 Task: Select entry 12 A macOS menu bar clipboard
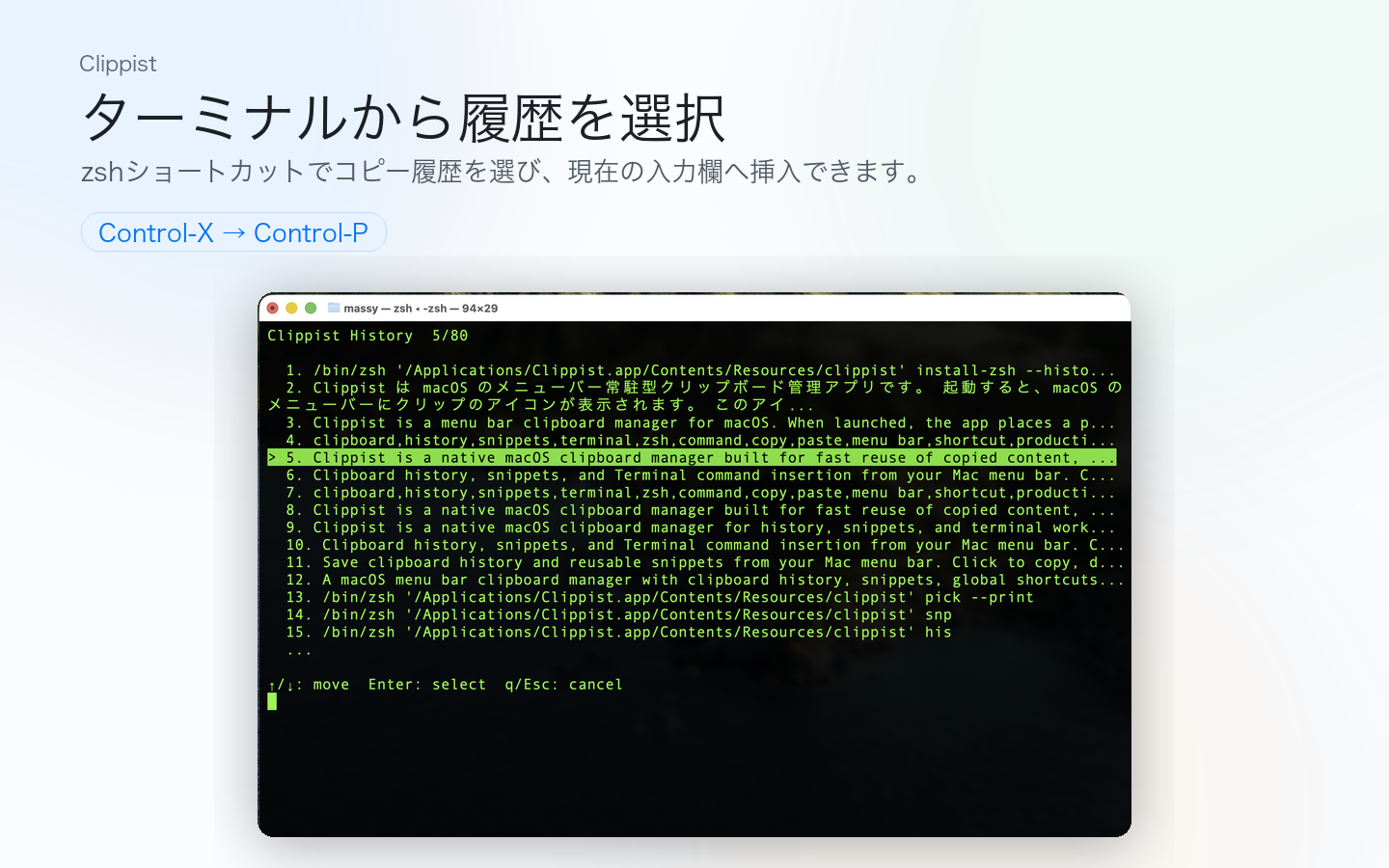coord(705,580)
